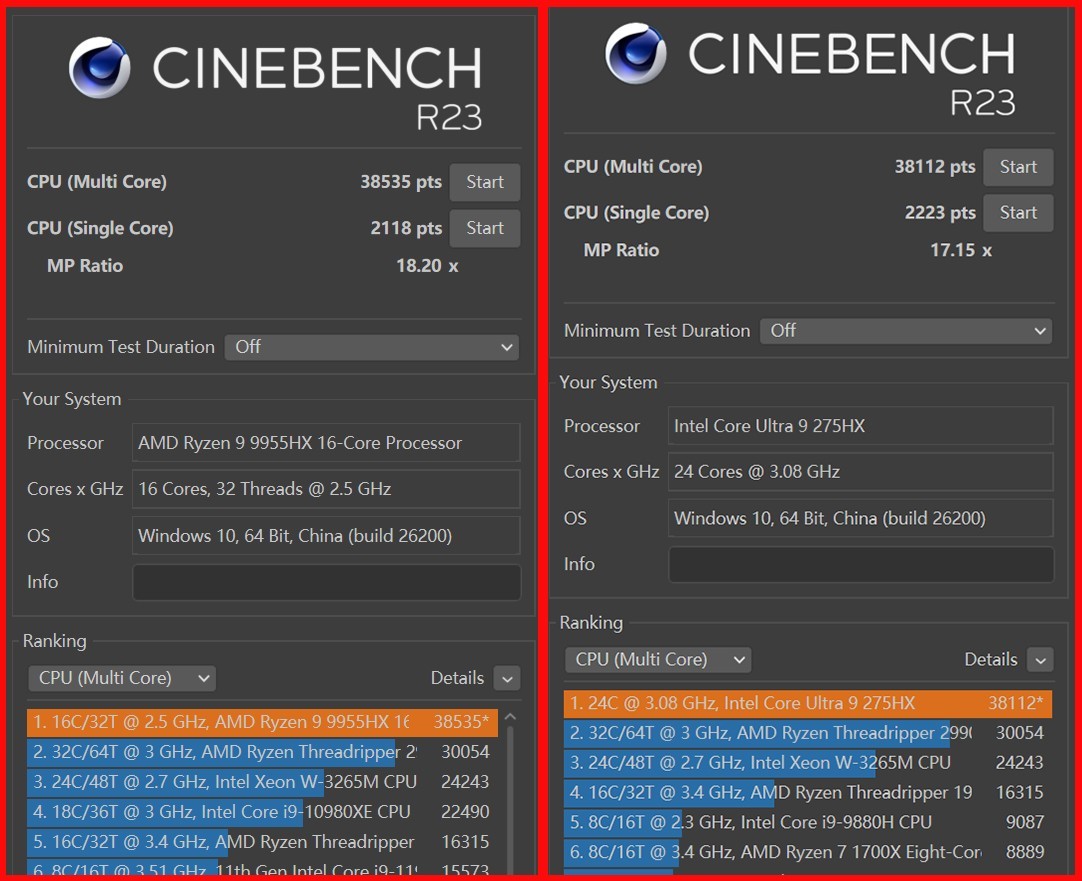Open Minimum Test Duration dropdown in Intel 275HX panel
This screenshot has height=881, width=1082.
[x=906, y=330]
